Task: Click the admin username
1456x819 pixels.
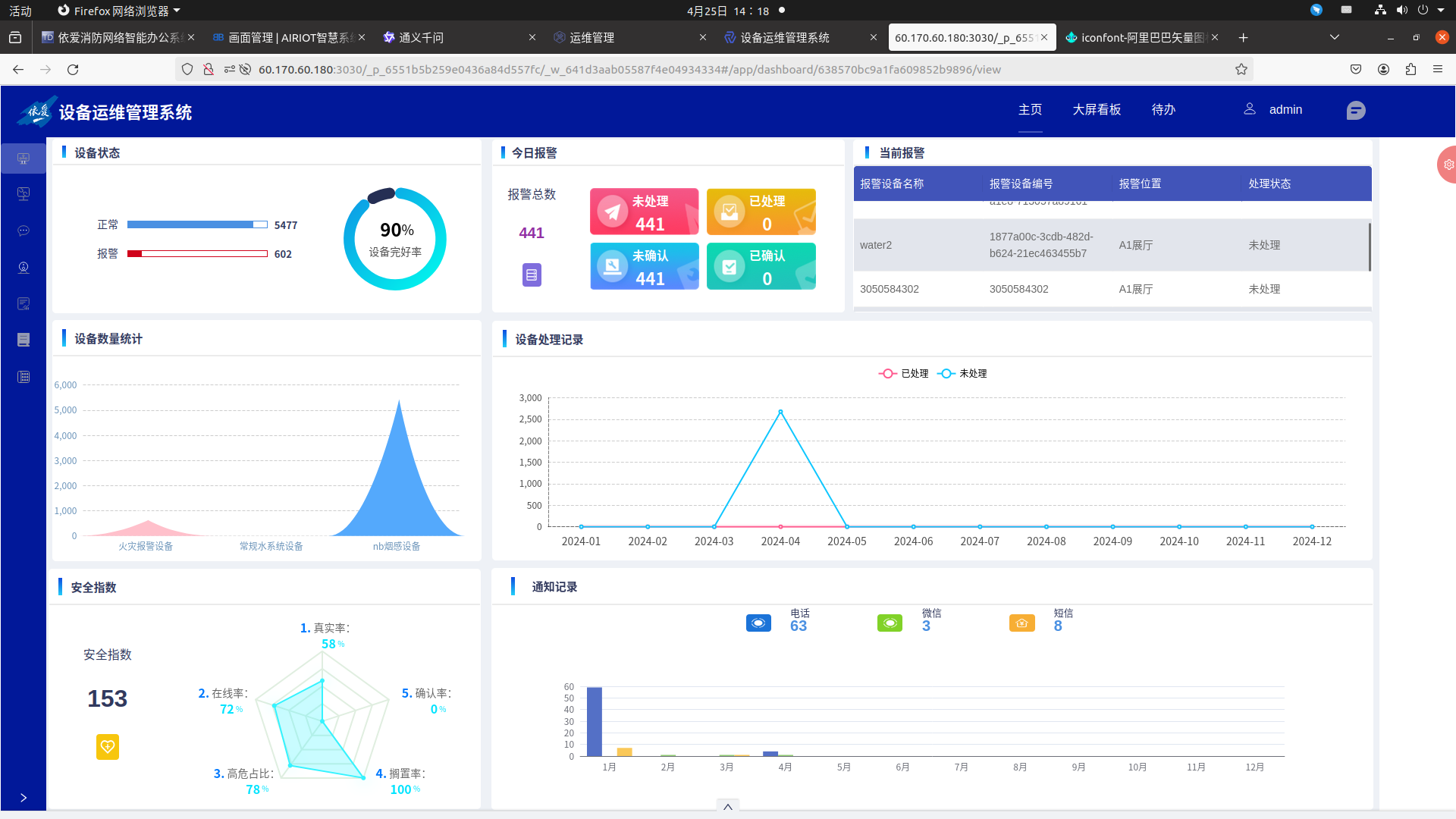Action: [x=1285, y=110]
